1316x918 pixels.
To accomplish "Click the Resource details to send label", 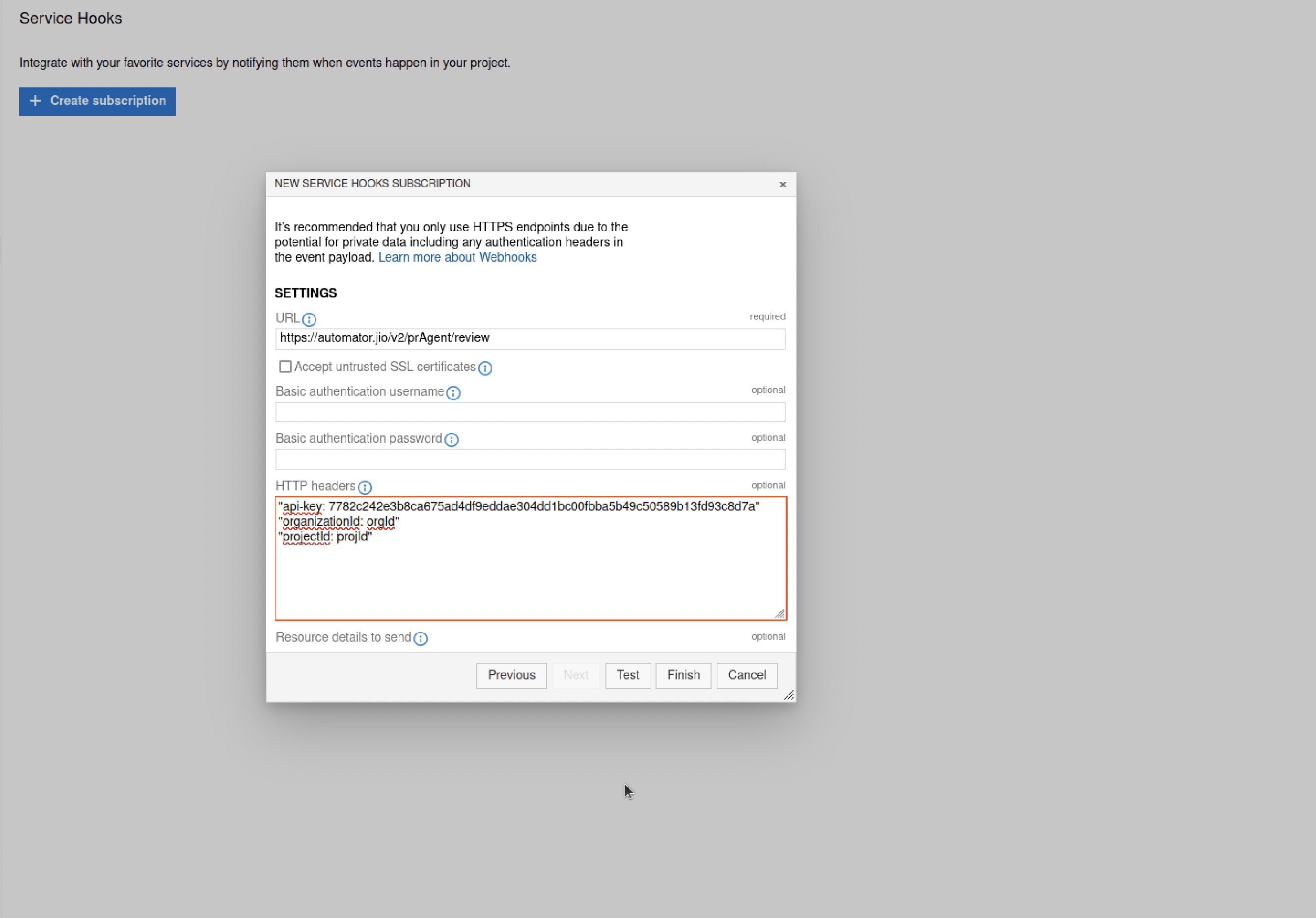I will tap(343, 637).
